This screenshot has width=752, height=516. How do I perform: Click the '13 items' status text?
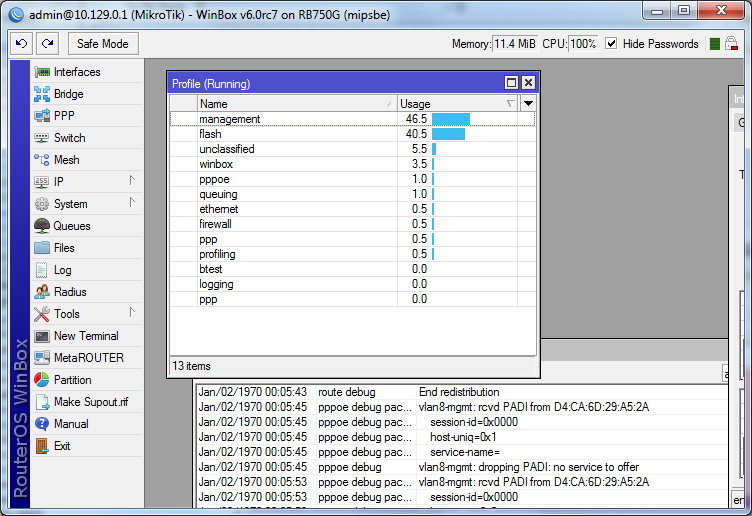click(191, 366)
